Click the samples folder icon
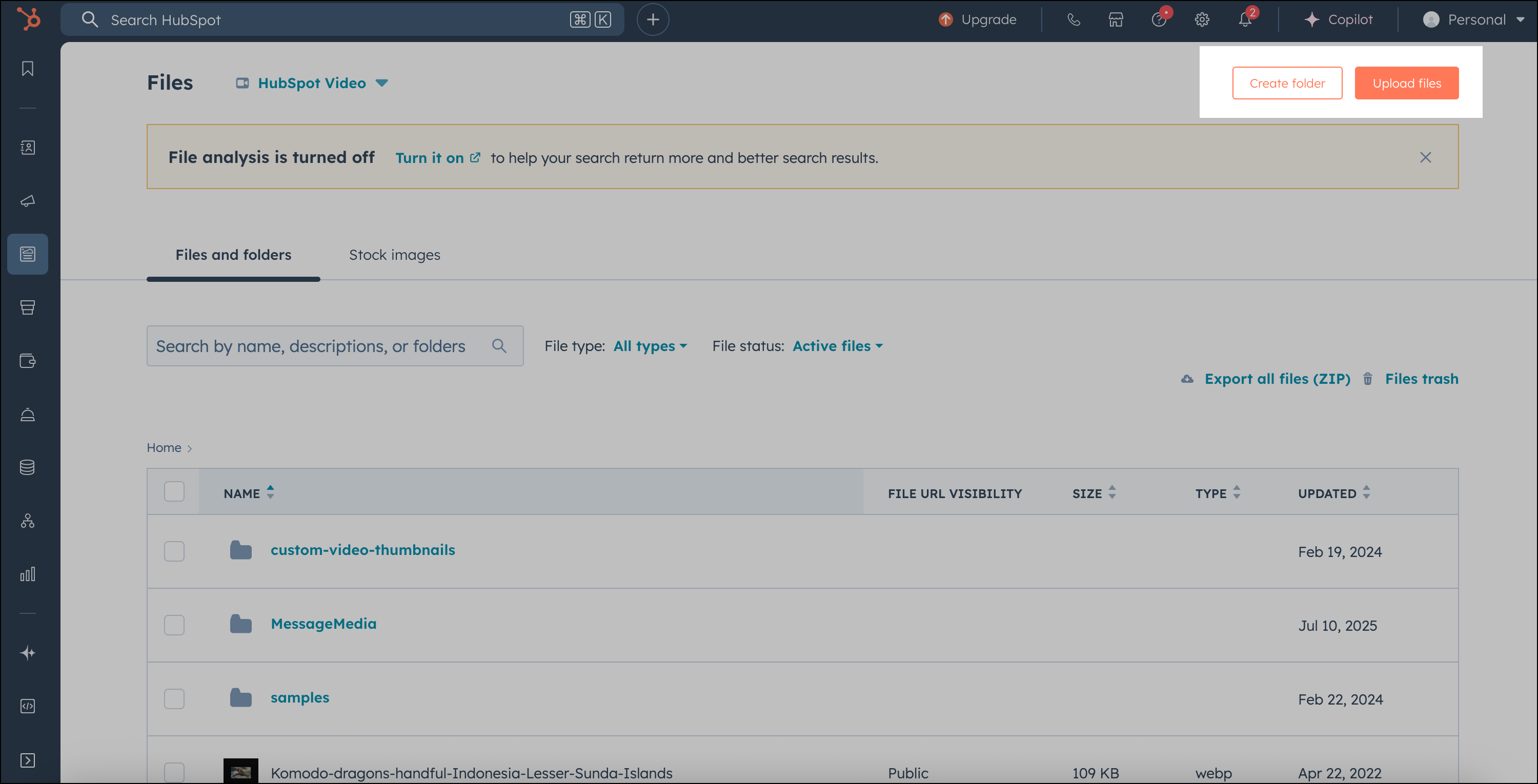The image size is (1538, 784). [240, 697]
